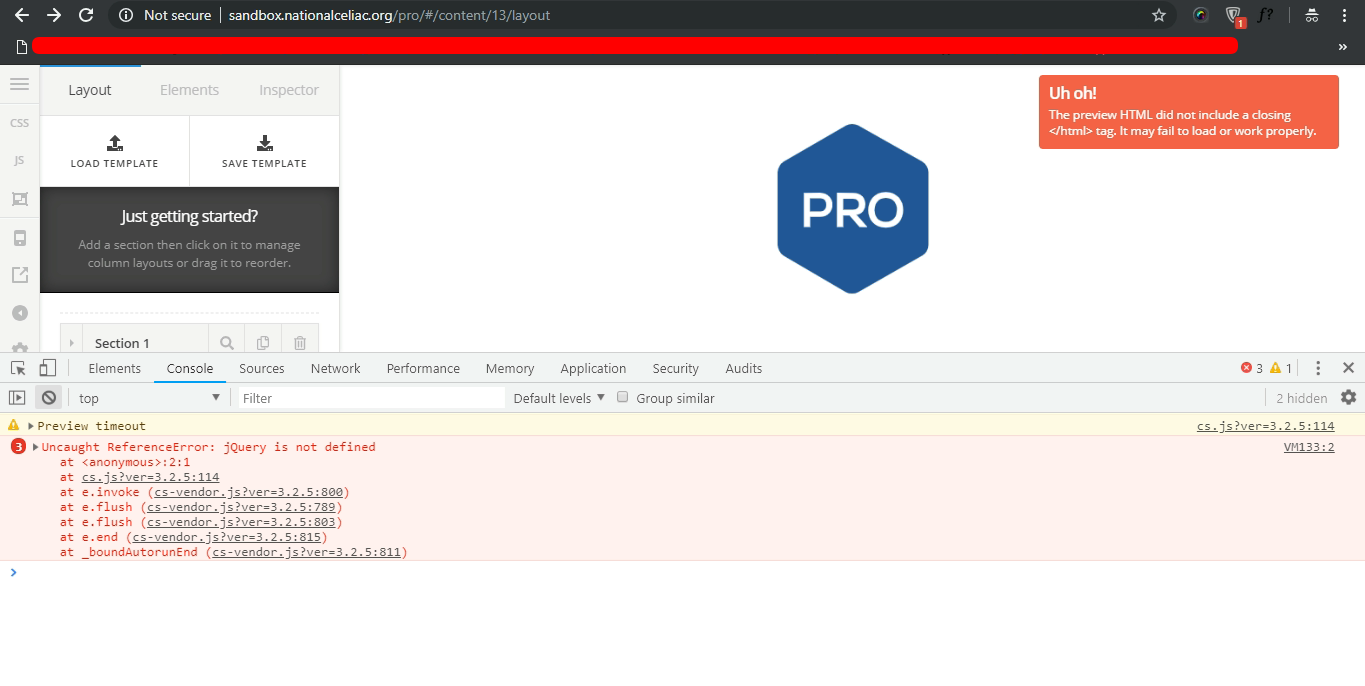Open the VM133:2 source link

(1309, 447)
